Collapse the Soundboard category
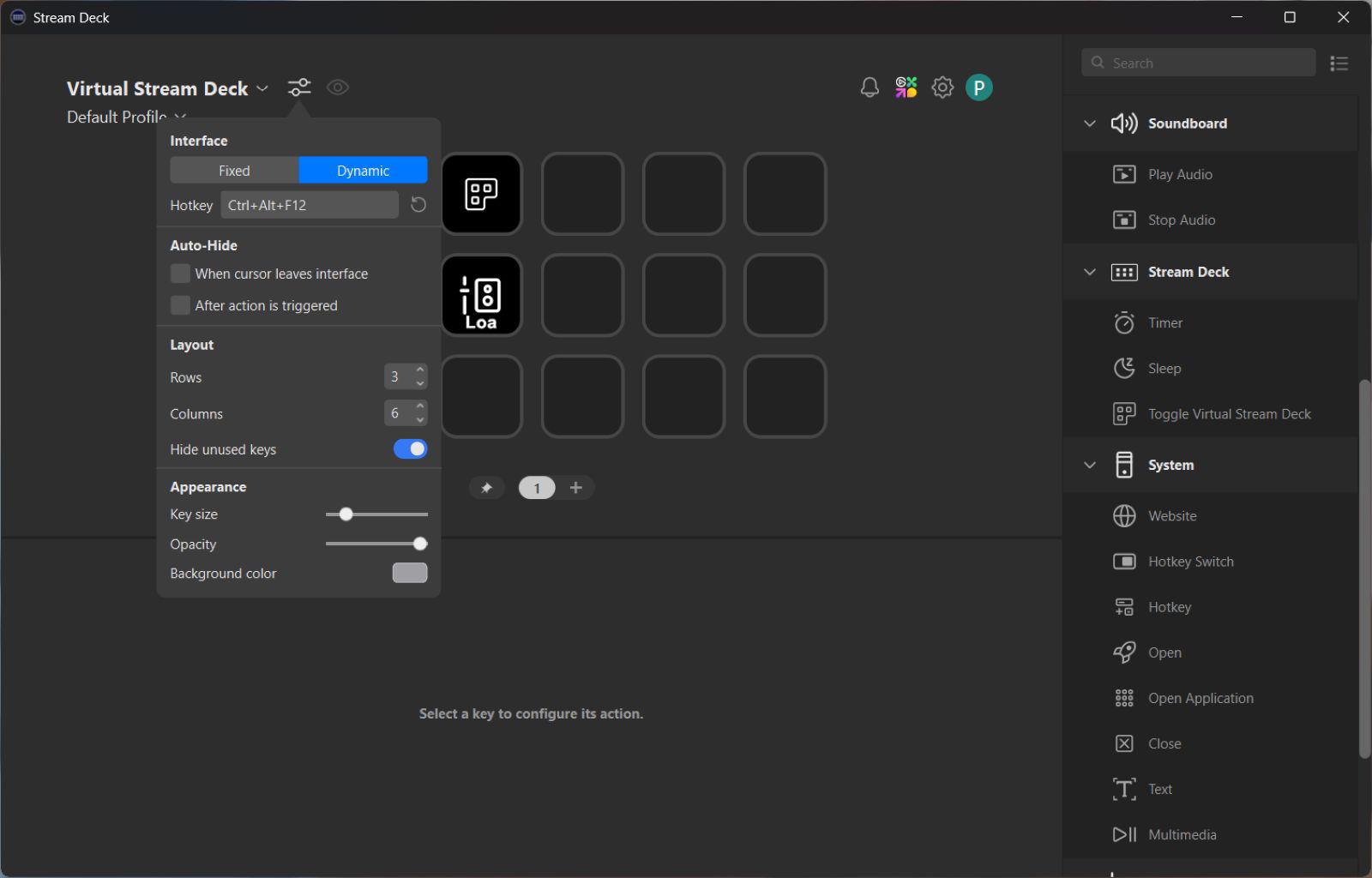Viewport: 1372px width, 878px height. (x=1090, y=123)
